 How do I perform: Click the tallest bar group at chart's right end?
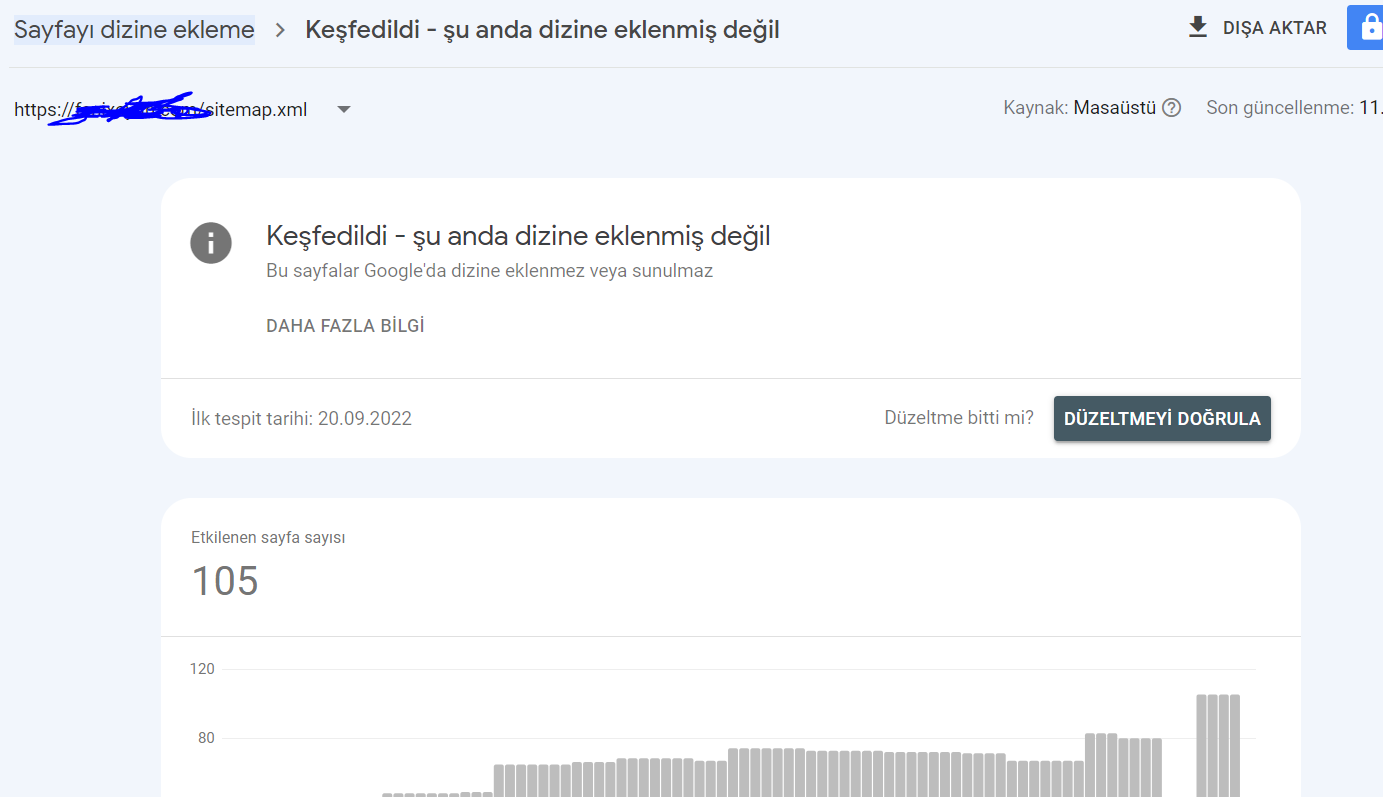tap(1218, 745)
